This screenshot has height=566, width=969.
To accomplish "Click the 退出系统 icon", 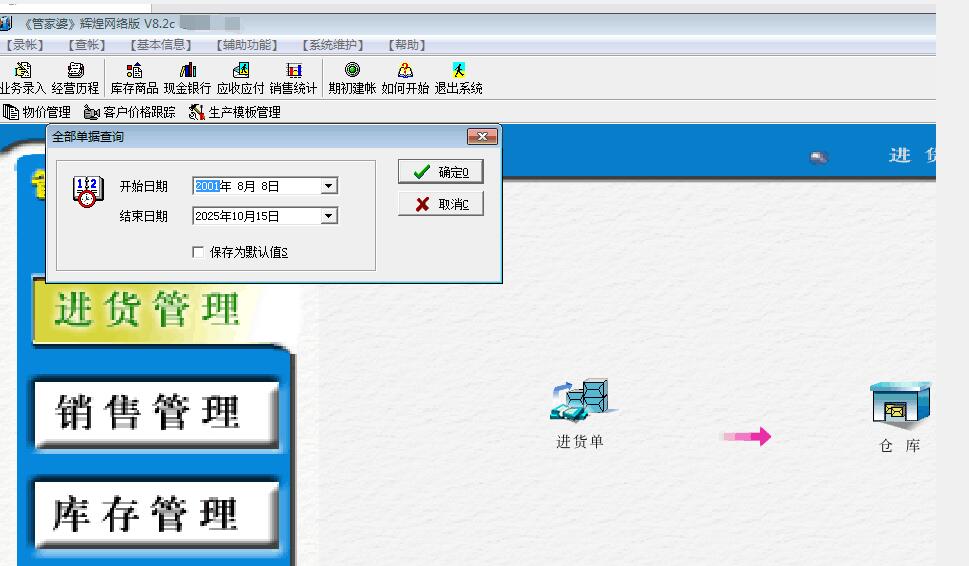I will click(458, 71).
